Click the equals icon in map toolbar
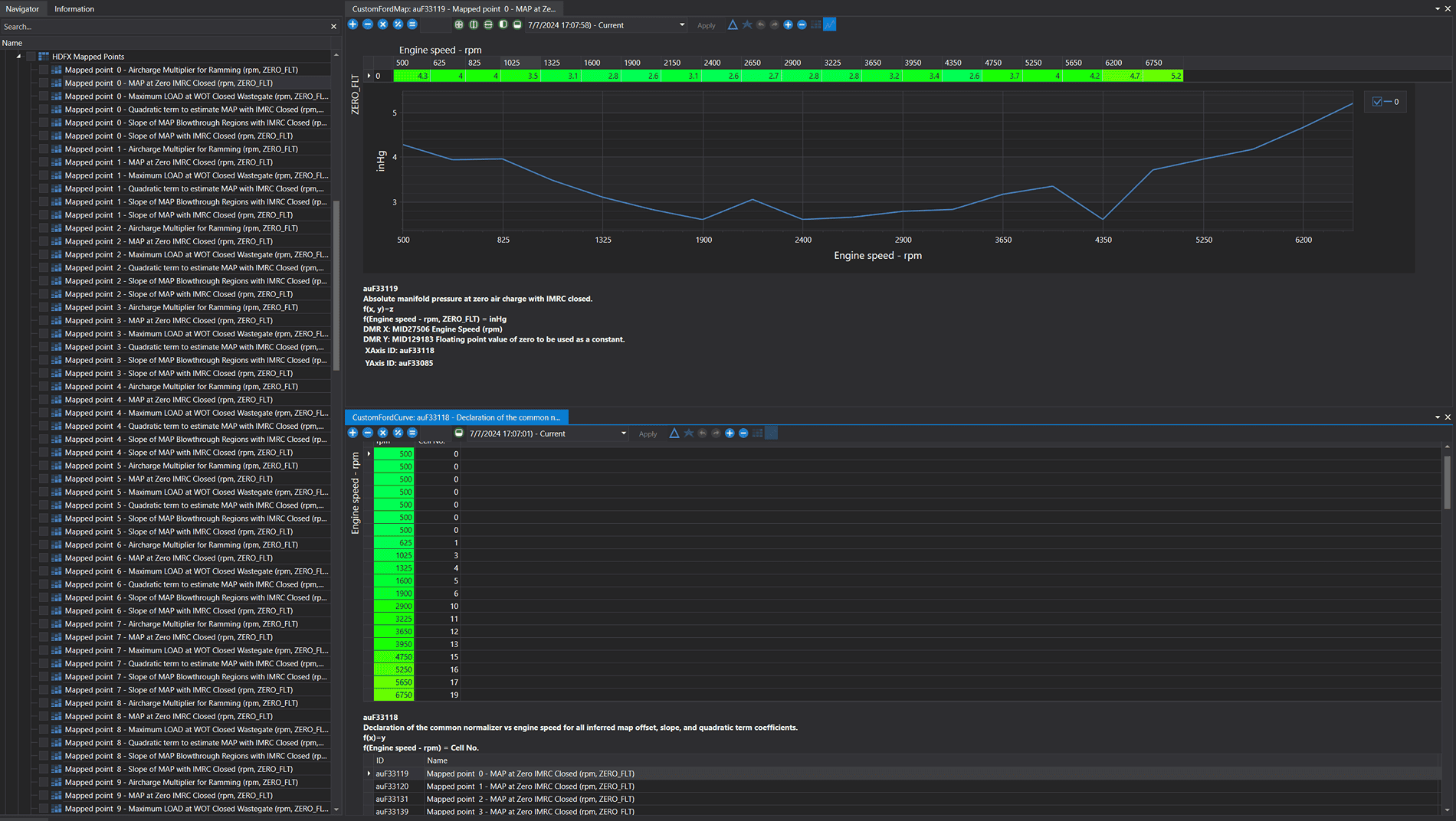The width and height of the screenshot is (1456, 821). tap(412, 25)
